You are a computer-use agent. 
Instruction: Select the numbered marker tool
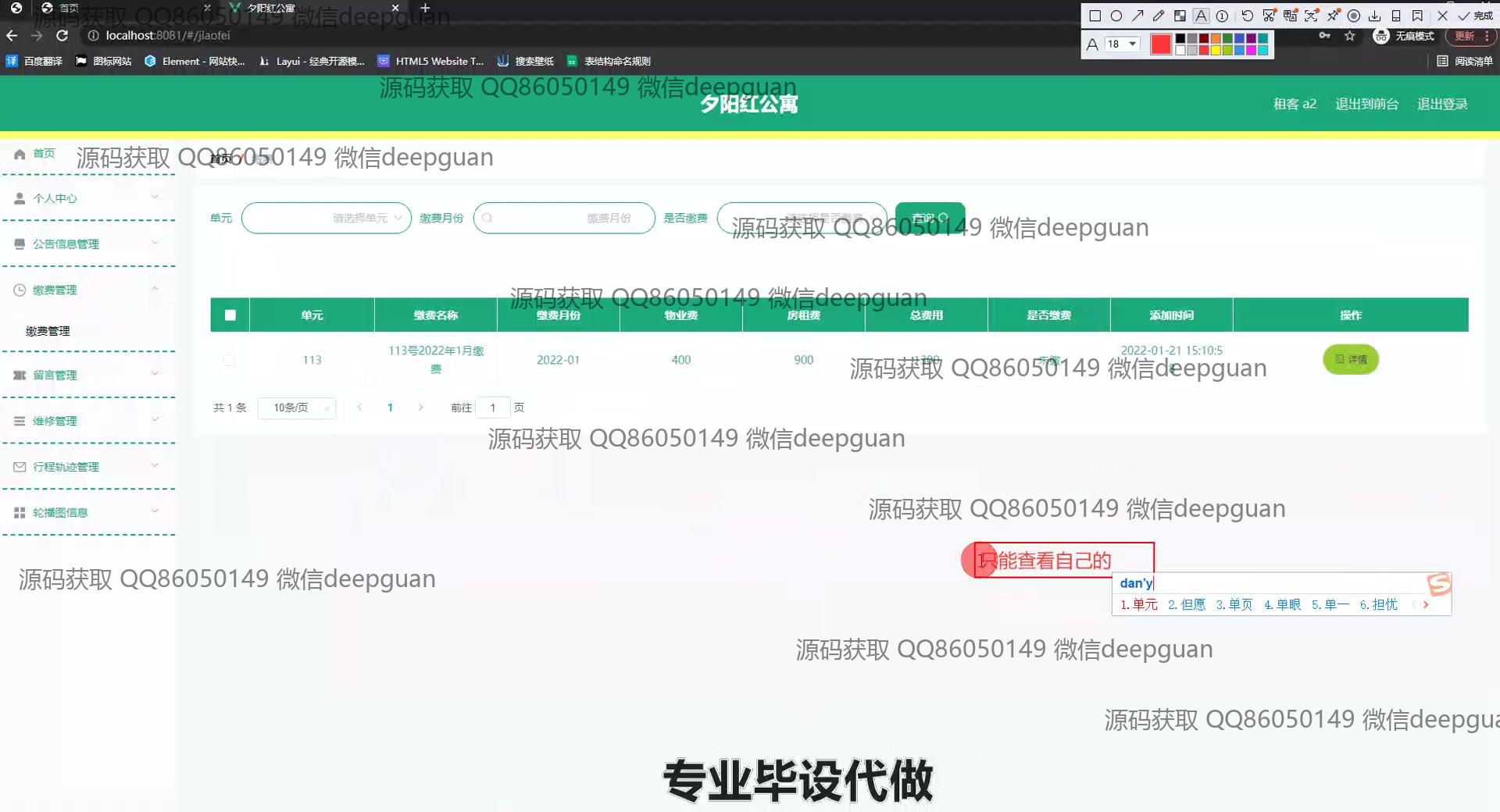(1222, 16)
